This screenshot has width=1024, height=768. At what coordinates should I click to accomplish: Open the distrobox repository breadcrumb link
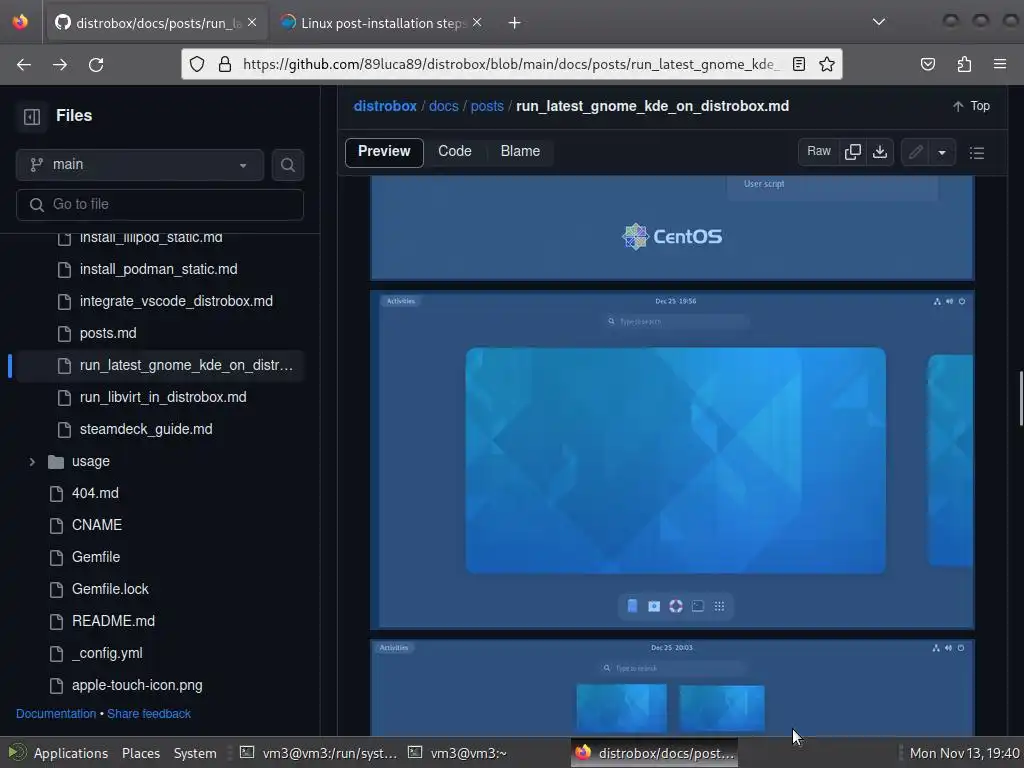pyautogui.click(x=385, y=106)
